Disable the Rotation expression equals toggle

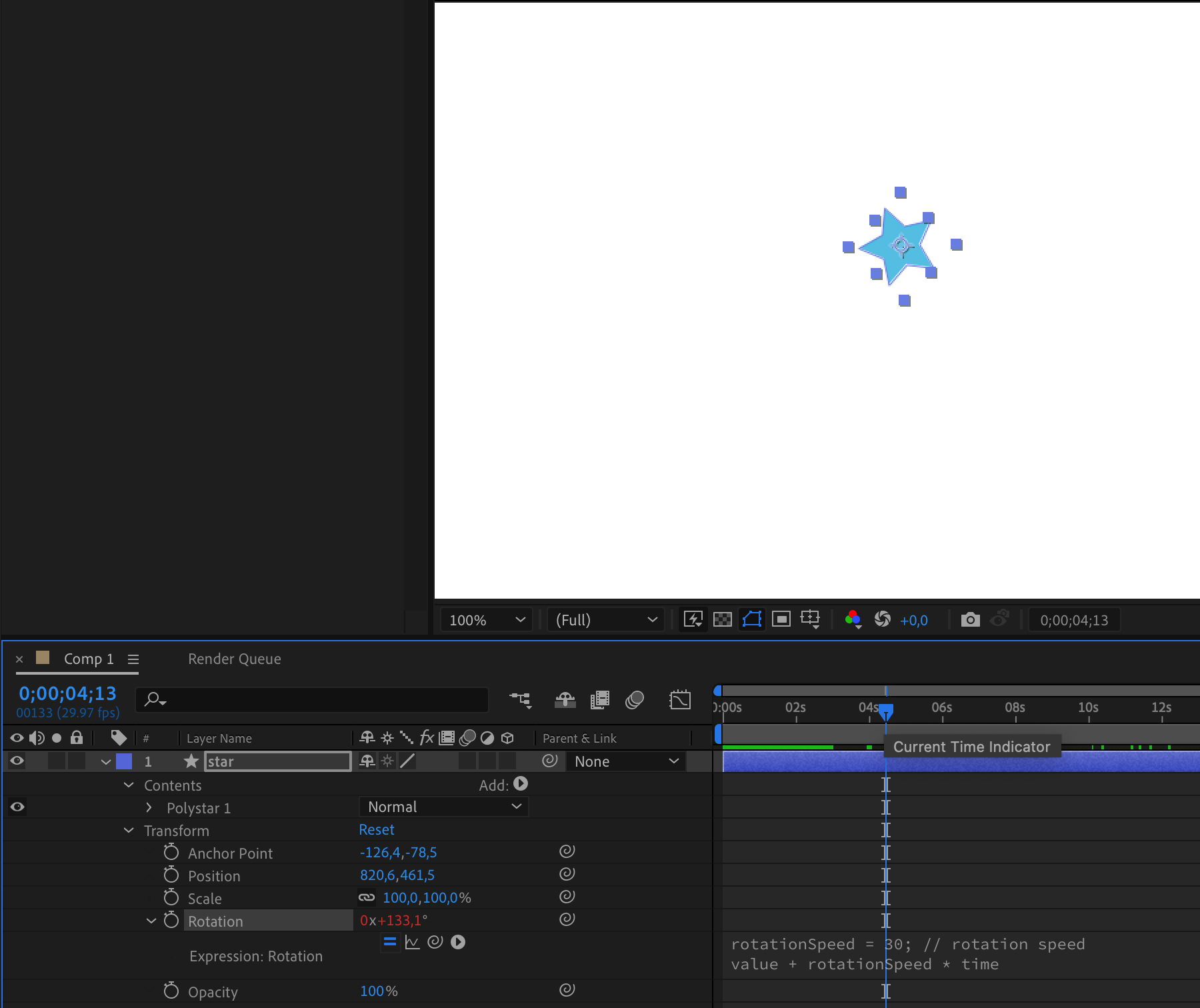[390, 943]
